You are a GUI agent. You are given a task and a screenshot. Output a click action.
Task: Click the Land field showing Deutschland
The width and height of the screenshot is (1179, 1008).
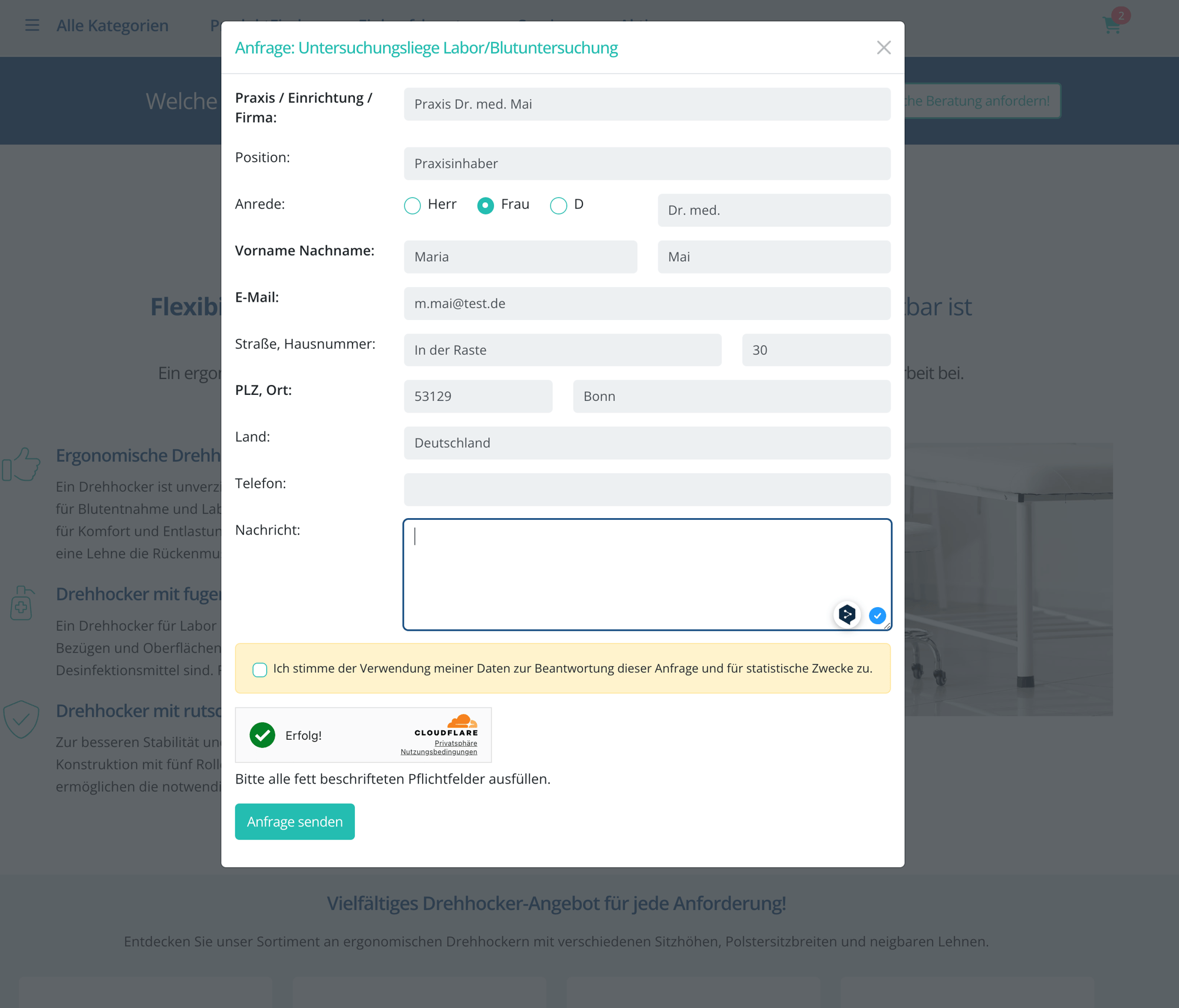[647, 443]
